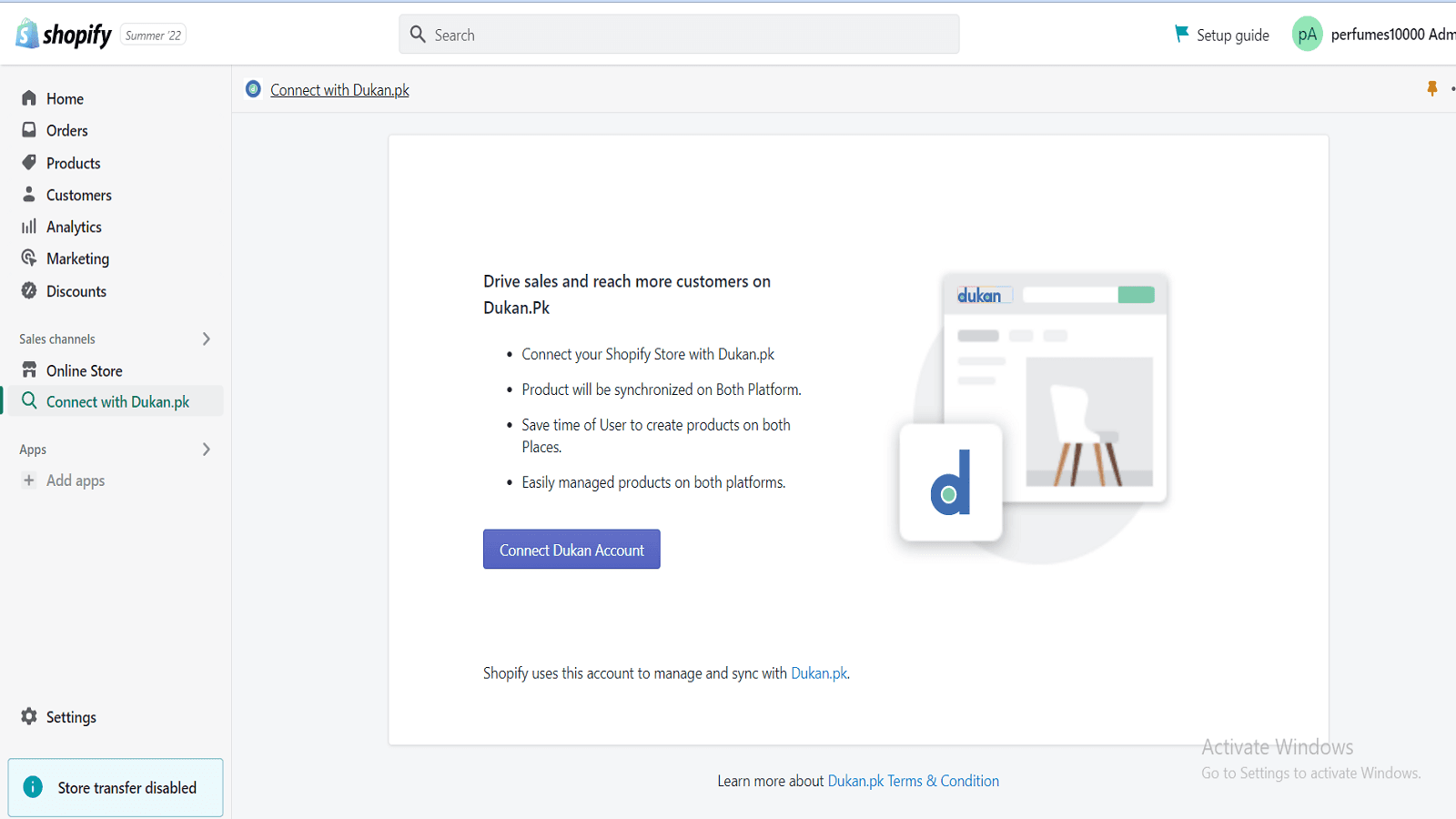The image size is (1456, 819).
Task: Toggle the pin icon for the Dukan.pk channel
Action: pyautogui.click(x=1432, y=89)
